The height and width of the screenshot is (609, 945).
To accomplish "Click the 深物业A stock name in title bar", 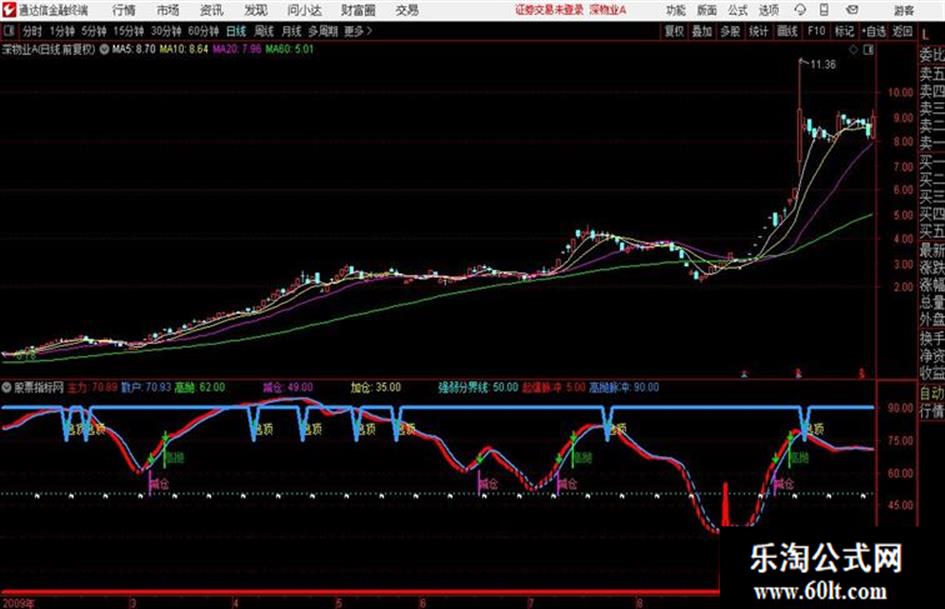I will 608,10.
